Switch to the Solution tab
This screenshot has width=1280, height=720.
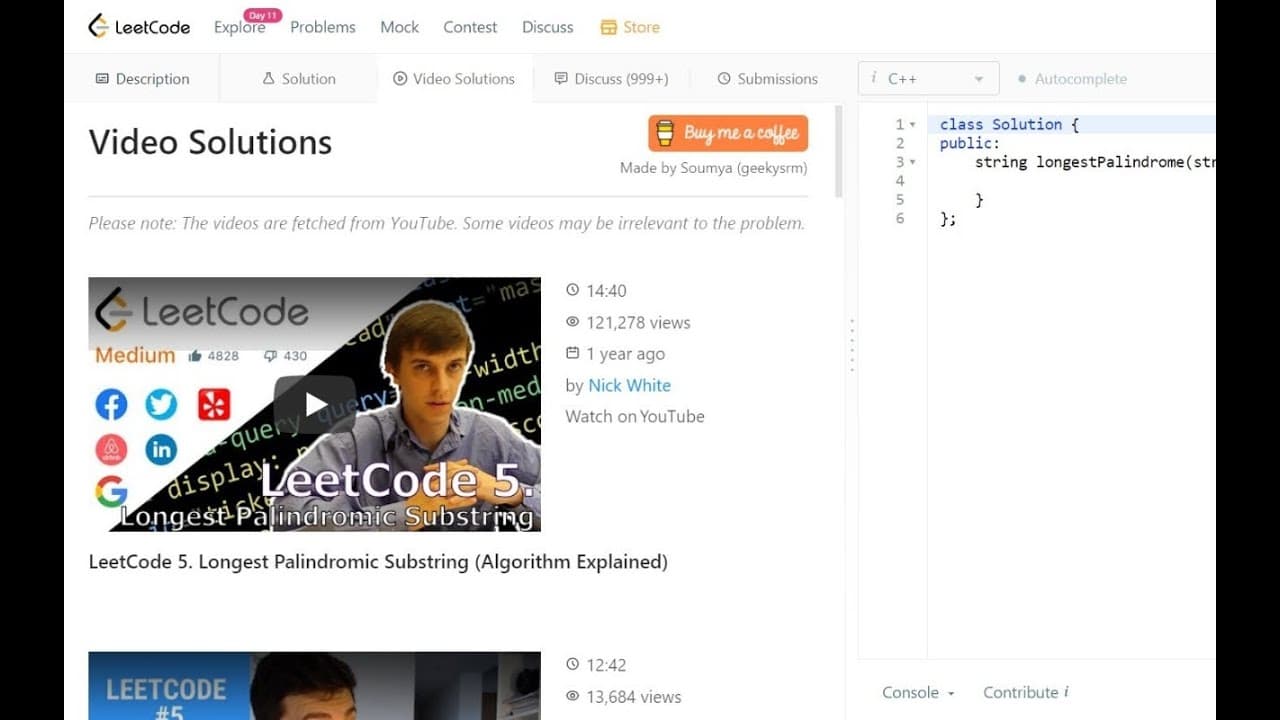(x=298, y=78)
